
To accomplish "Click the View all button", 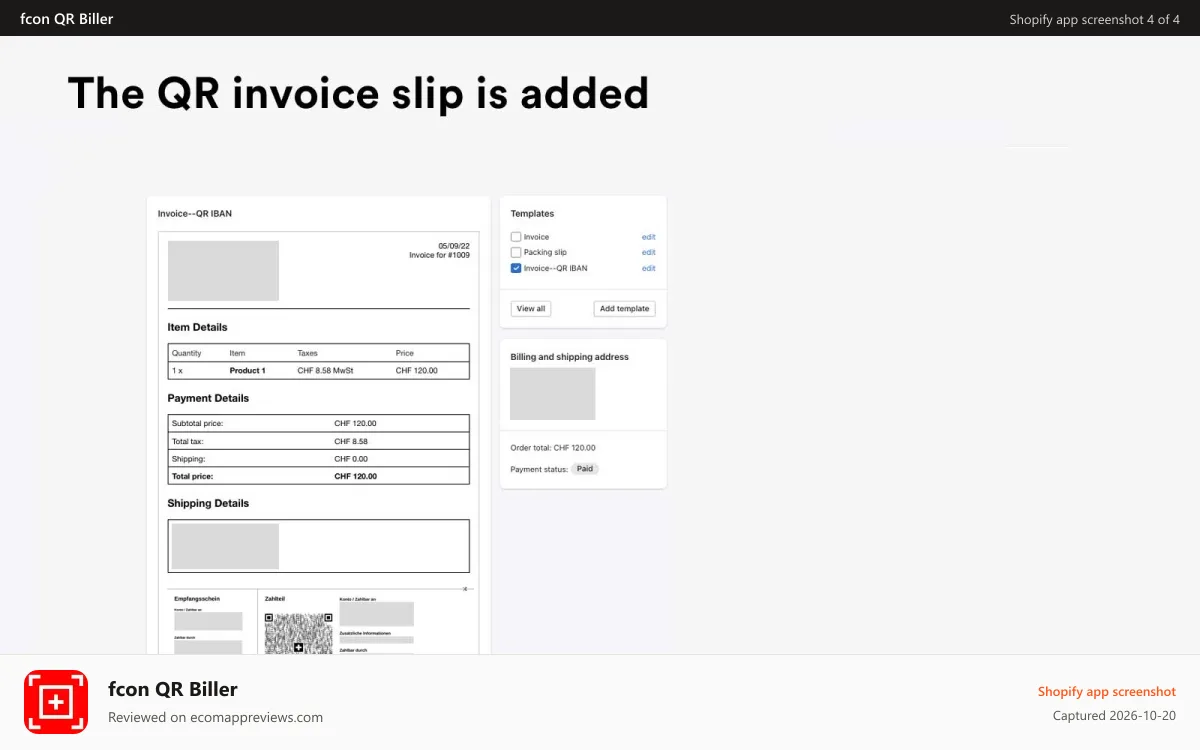I will point(531,309).
